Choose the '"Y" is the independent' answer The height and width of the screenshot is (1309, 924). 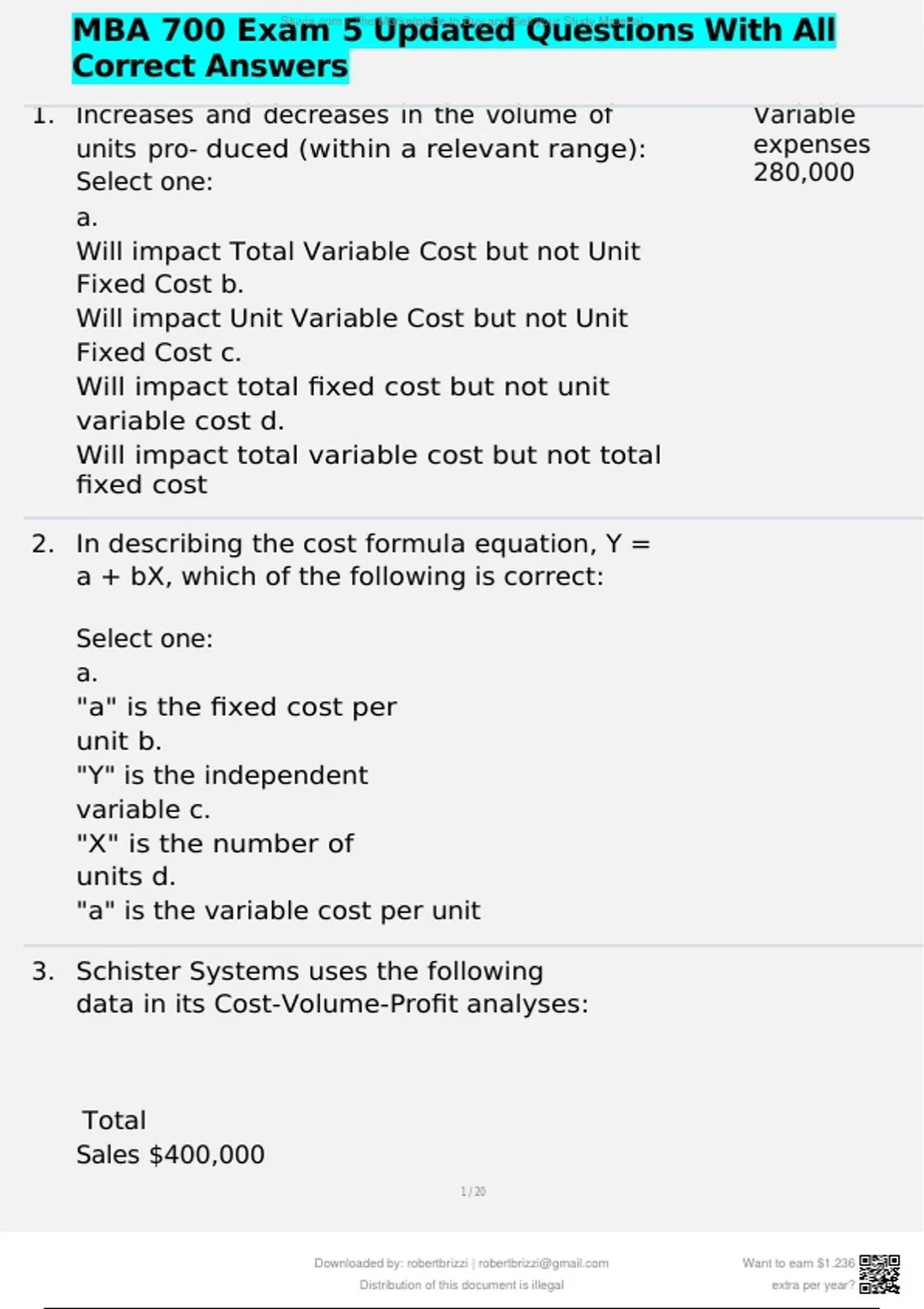[x=222, y=775]
